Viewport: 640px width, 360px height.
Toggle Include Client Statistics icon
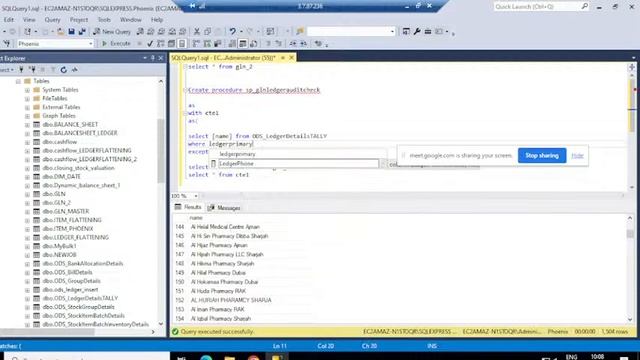point(218,44)
